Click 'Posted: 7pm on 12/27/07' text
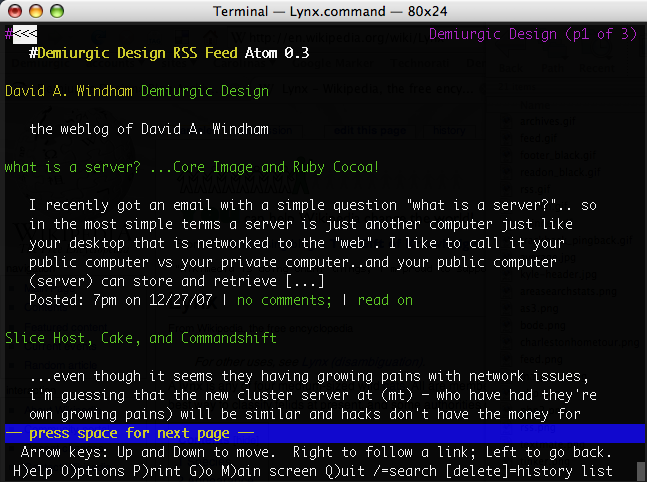The width and height of the screenshot is (647, 482). (121, 300)
